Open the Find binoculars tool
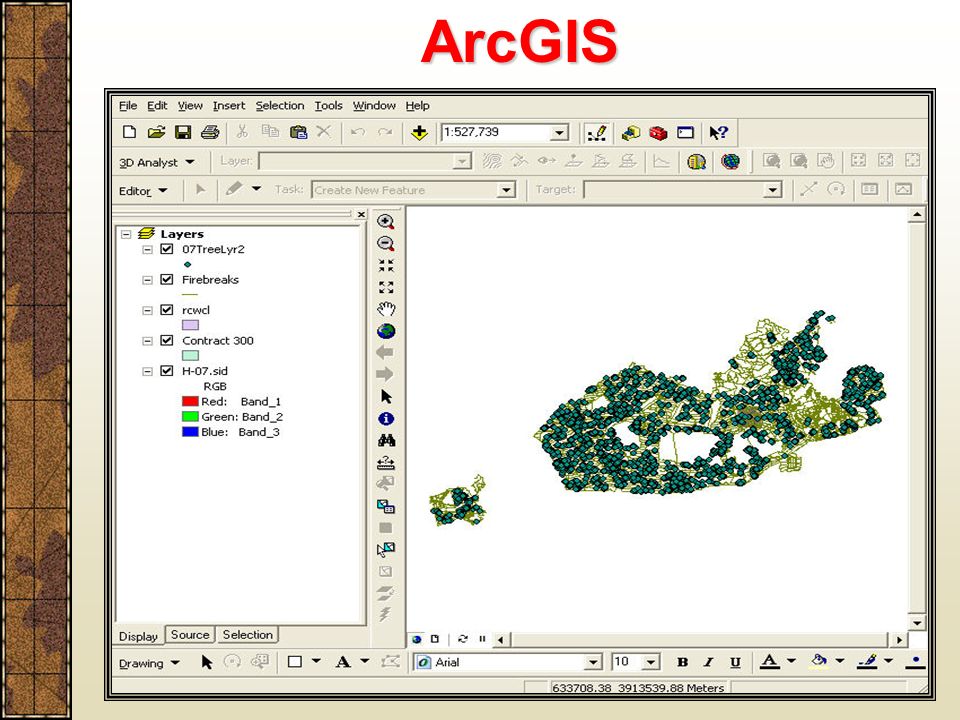The height and width of the screenshot is (720, 960). point(386,440)
